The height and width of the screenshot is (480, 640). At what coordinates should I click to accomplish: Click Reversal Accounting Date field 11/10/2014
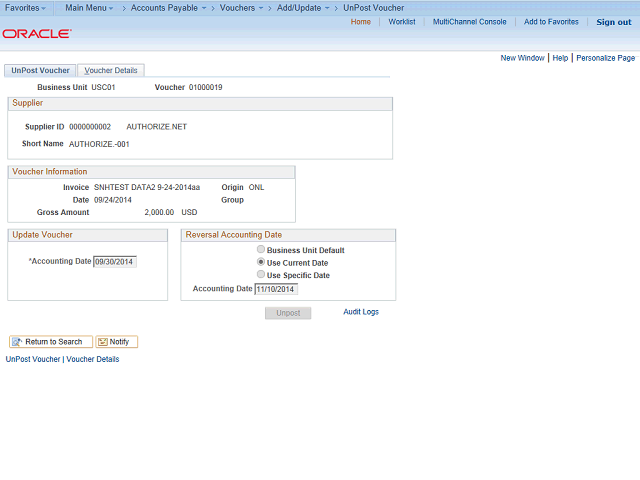click(x=276, y=289)
